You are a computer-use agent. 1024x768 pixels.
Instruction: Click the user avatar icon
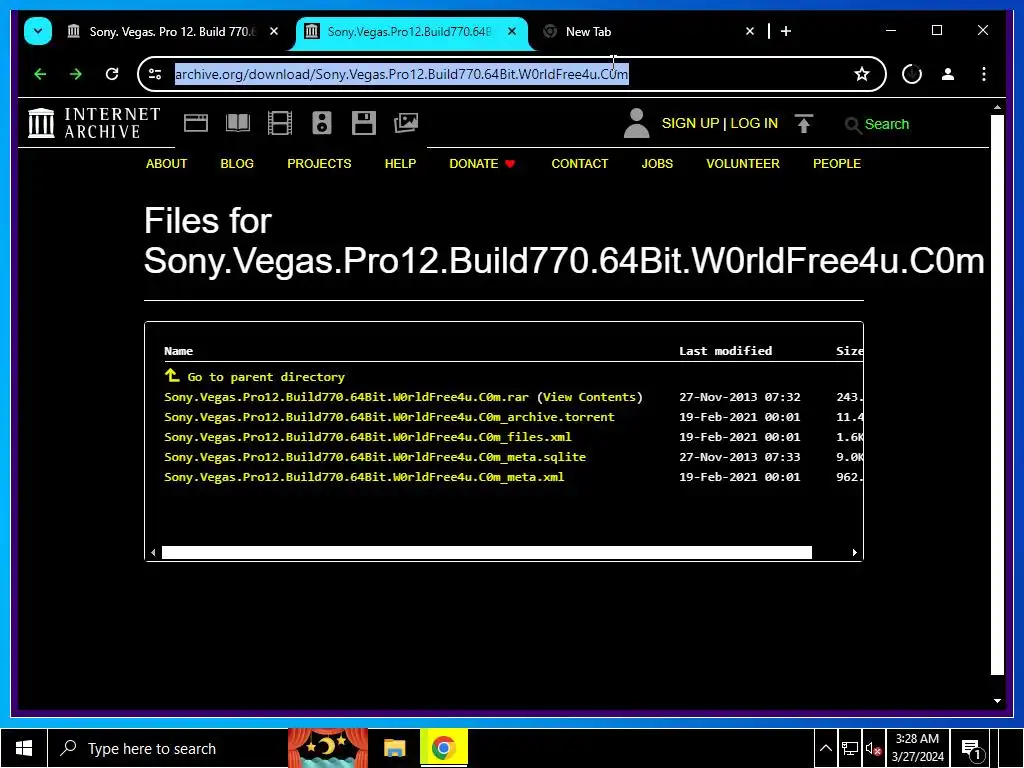click(636, 123)
